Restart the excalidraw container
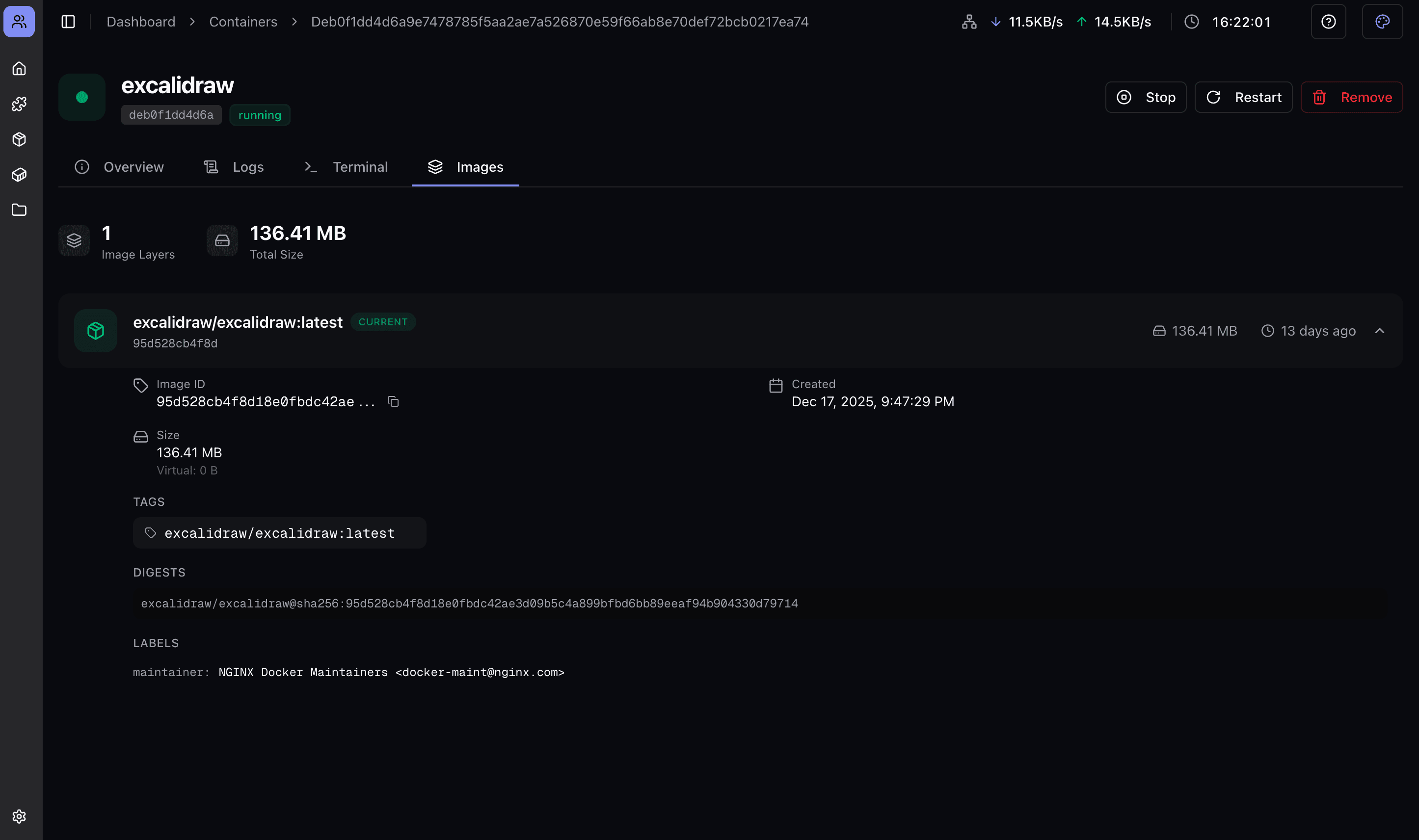This screenshot has width=1419, height=840. (1243, 97)
